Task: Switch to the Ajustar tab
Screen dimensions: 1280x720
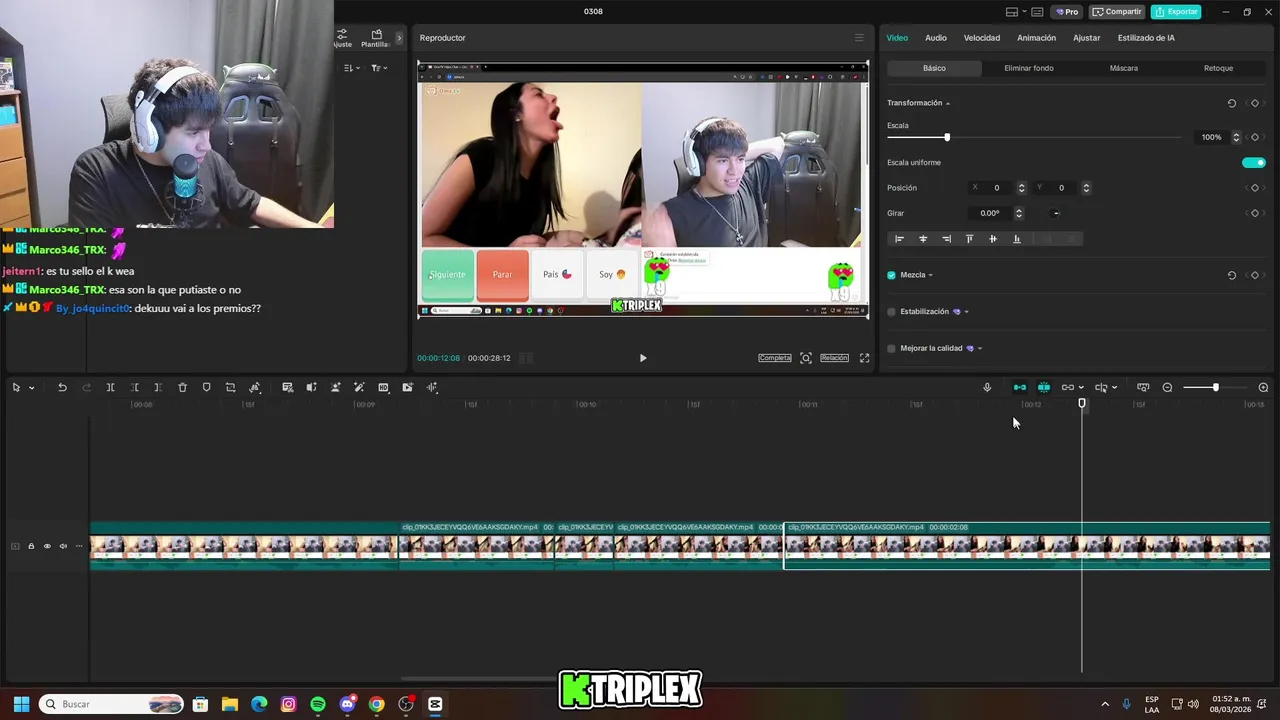Action: (1086, 38)
